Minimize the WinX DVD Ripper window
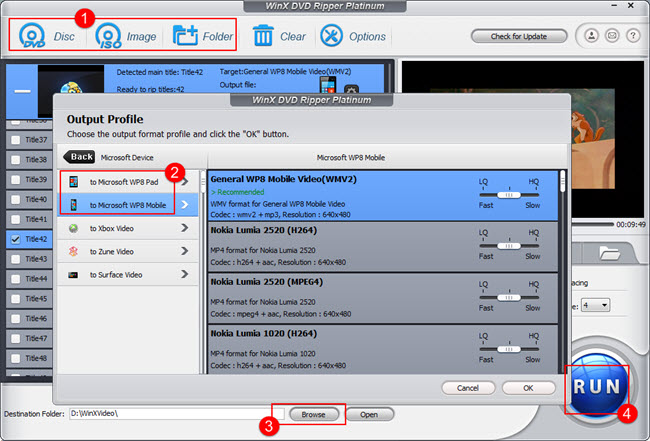The width and height of the screenshot is (650, 441). (614, 6)
